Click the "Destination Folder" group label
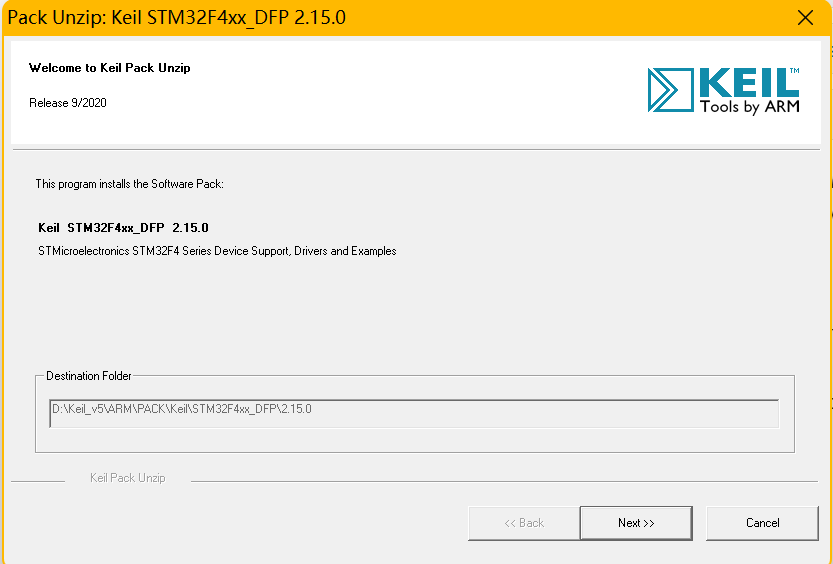Viewport: 833px width, 564px height. (89, 376)
